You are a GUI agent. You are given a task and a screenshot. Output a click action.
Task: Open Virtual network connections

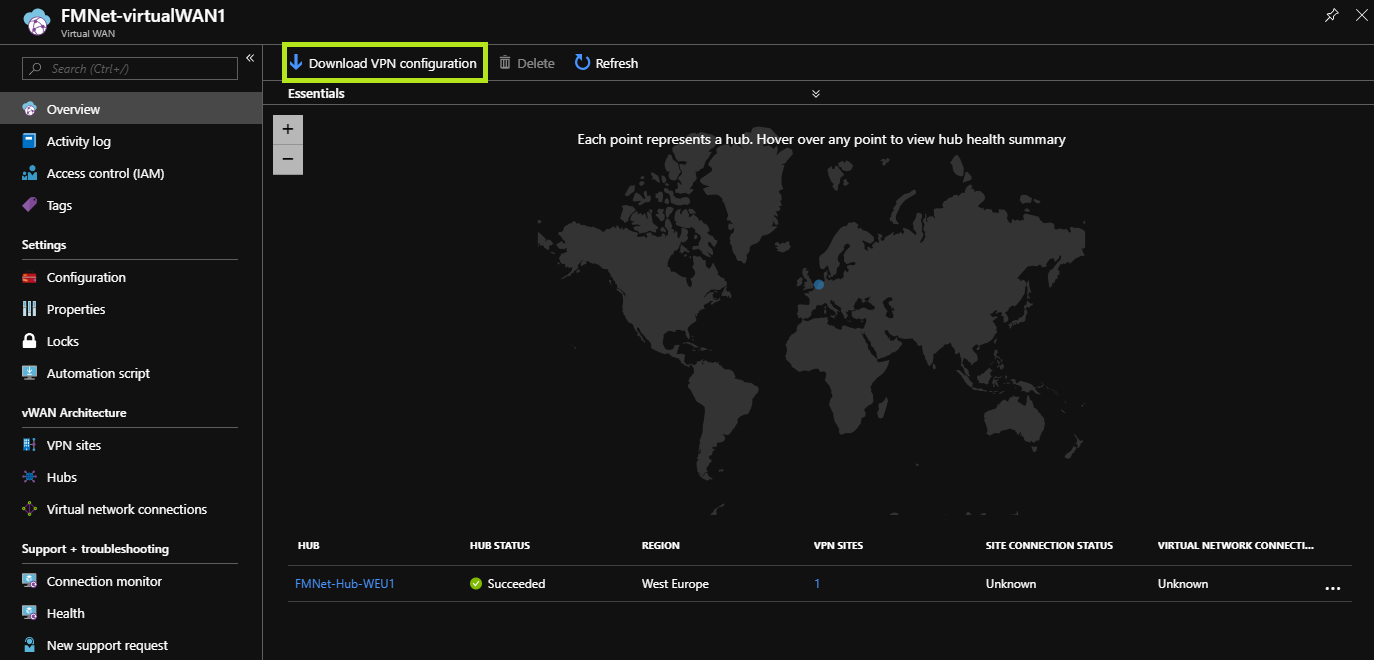pyautogui.click(x=127, y=509)
